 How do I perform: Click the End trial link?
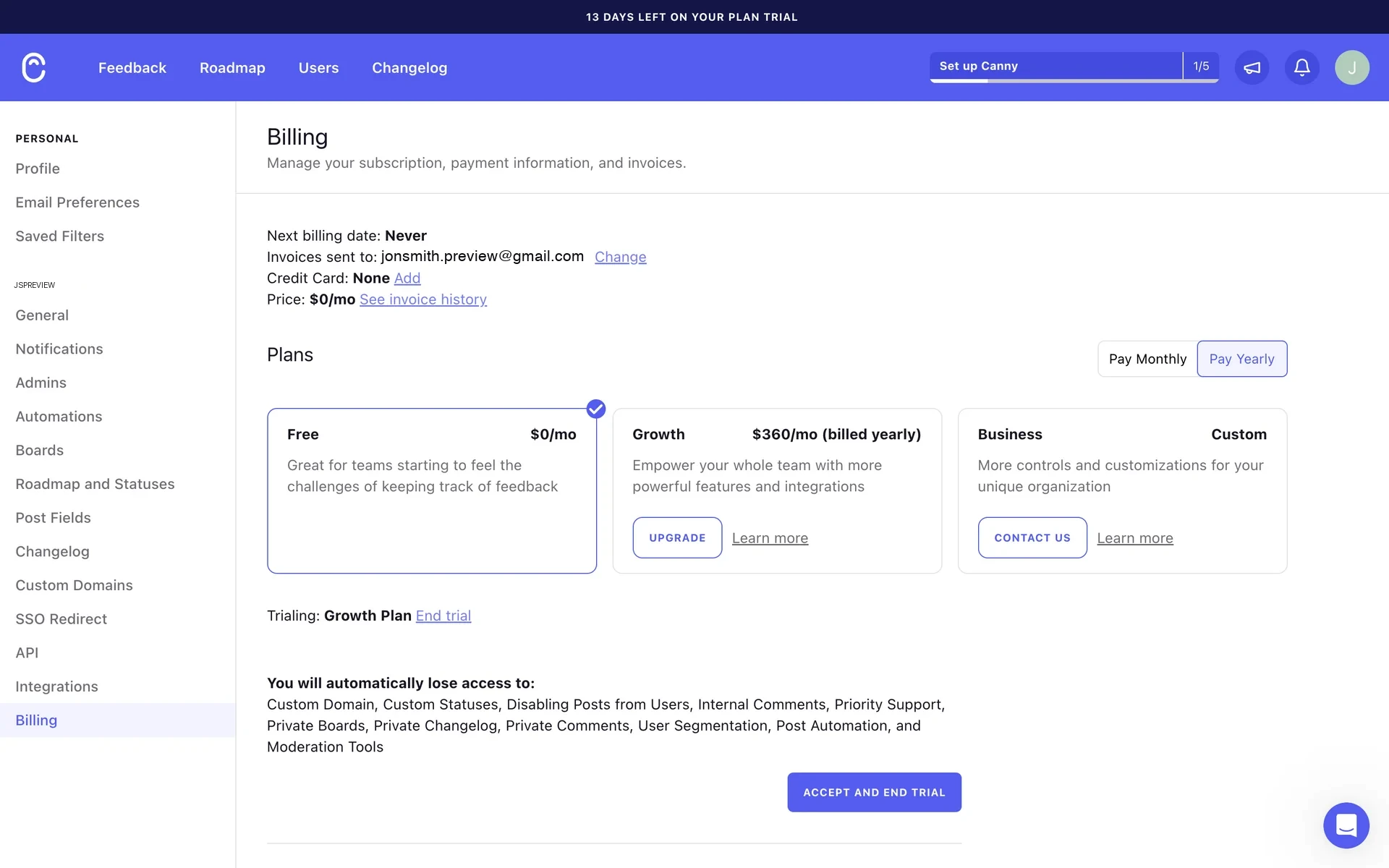pyautogui.click(x=443, y=616)
